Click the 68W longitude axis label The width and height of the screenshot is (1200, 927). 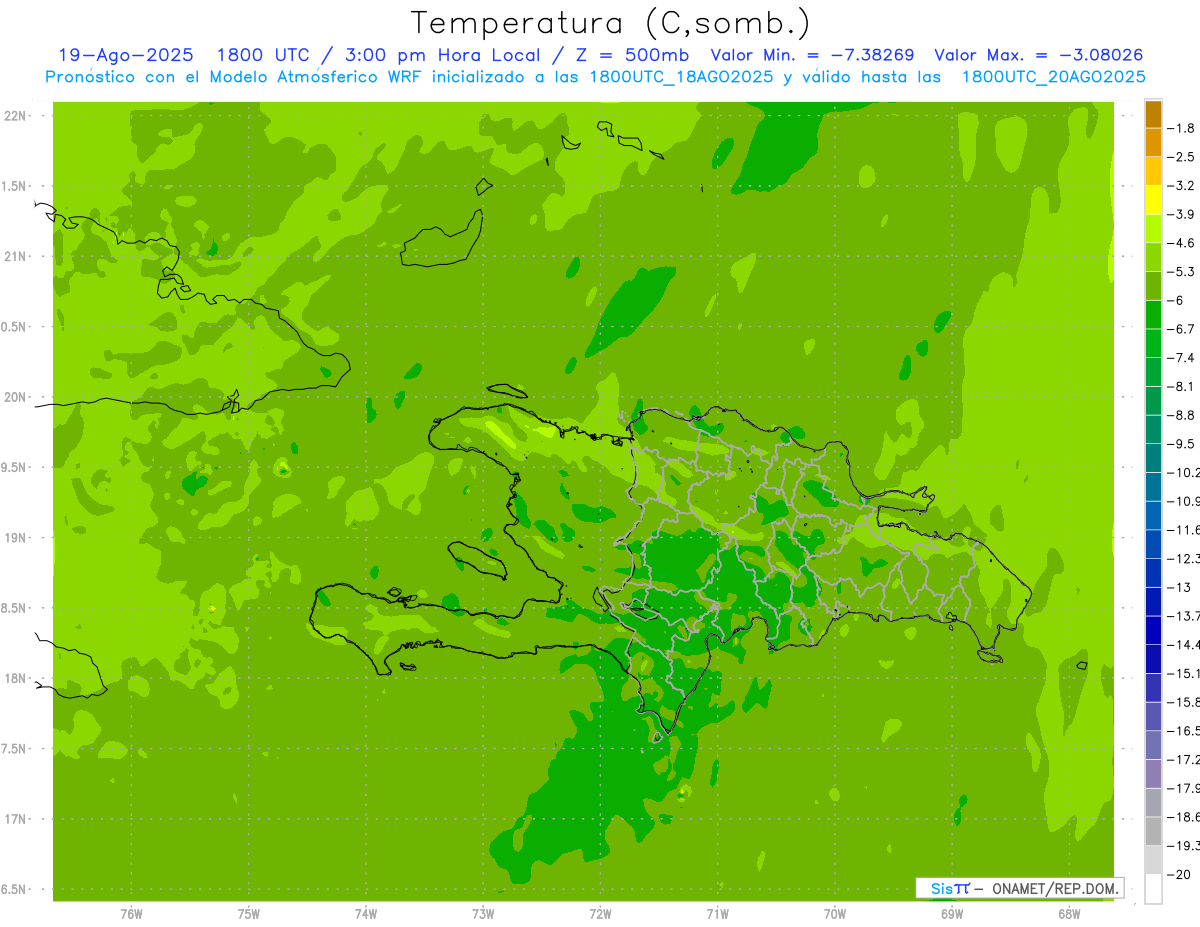pyautogui.click(x=1069, y=914)
